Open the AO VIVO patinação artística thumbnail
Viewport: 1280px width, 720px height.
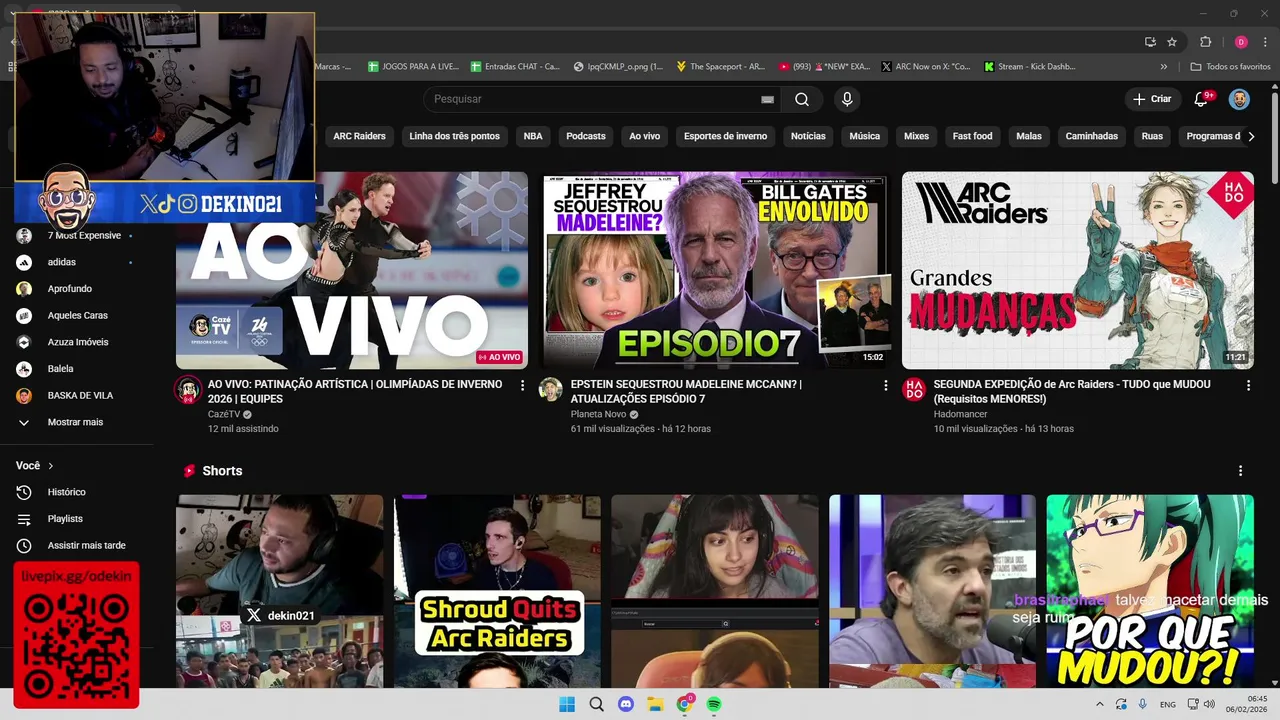point(352,270)
